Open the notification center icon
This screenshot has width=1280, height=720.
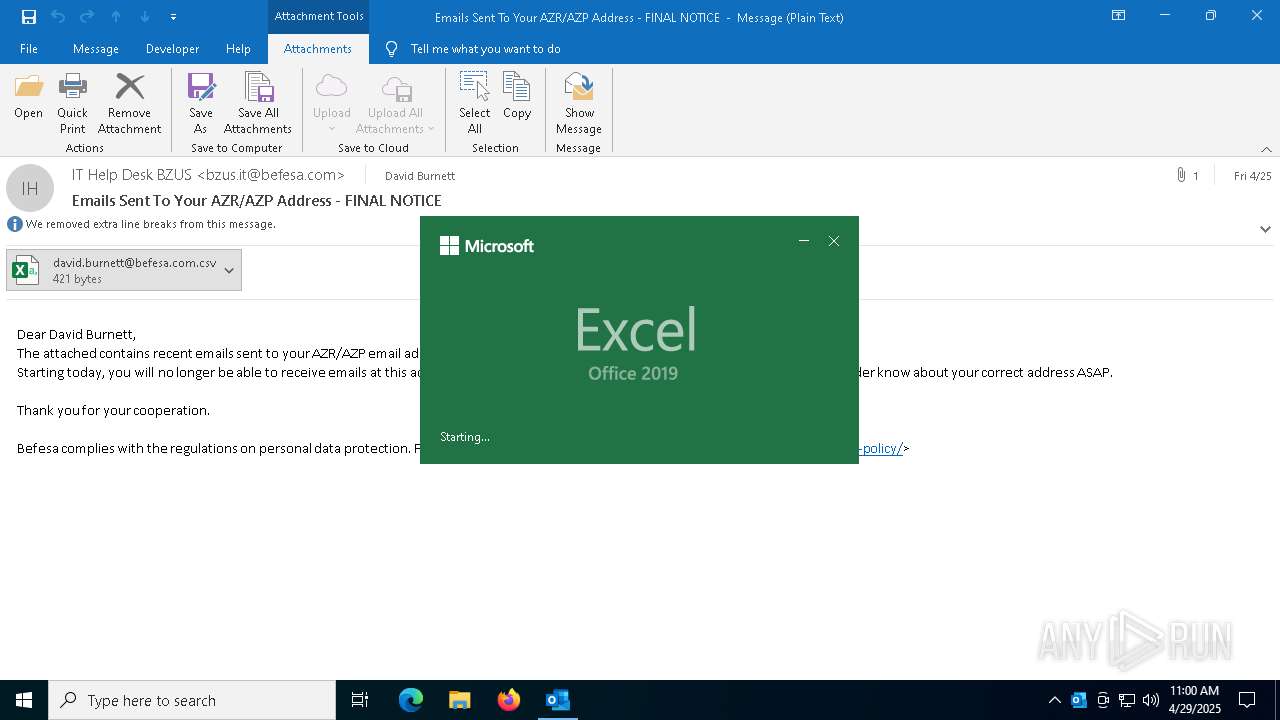pos(1247,700)
